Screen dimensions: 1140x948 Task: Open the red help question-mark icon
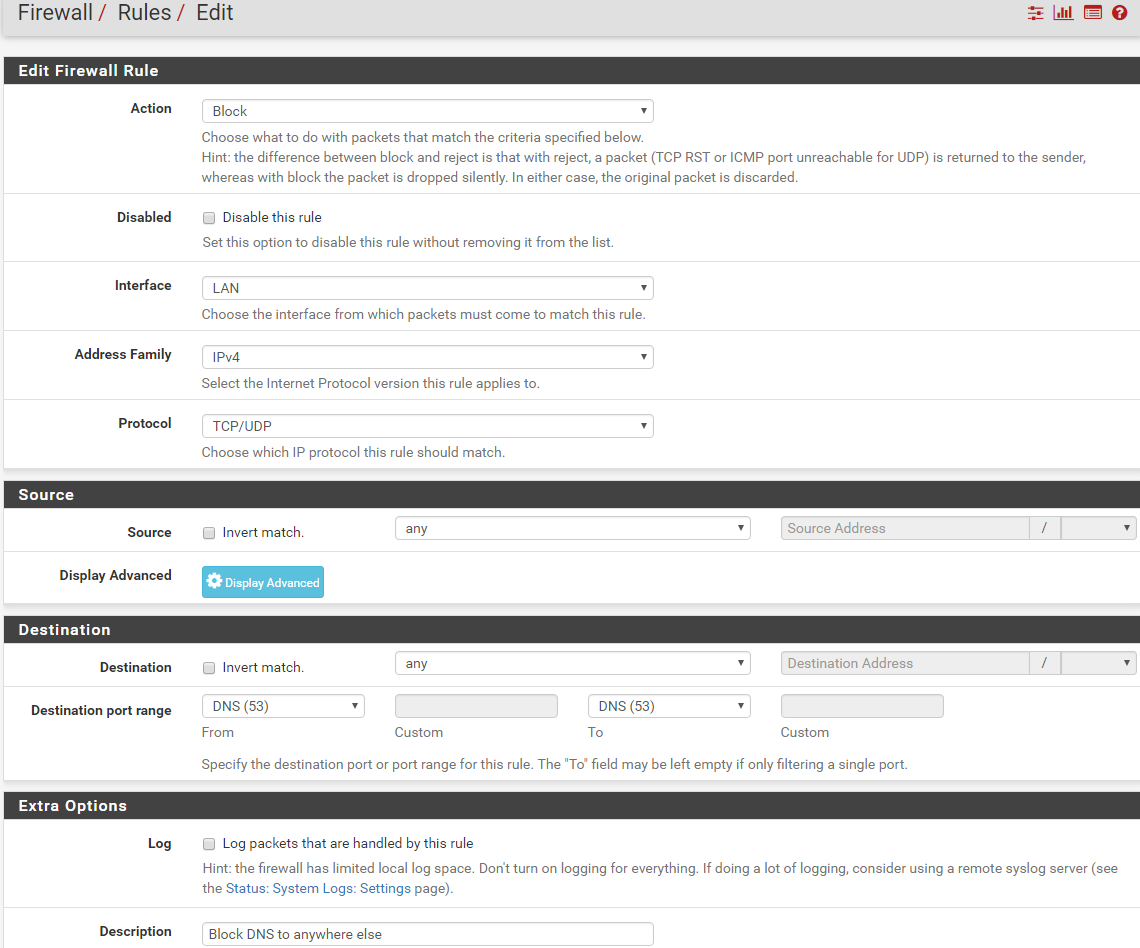[x=1120, y=13]
